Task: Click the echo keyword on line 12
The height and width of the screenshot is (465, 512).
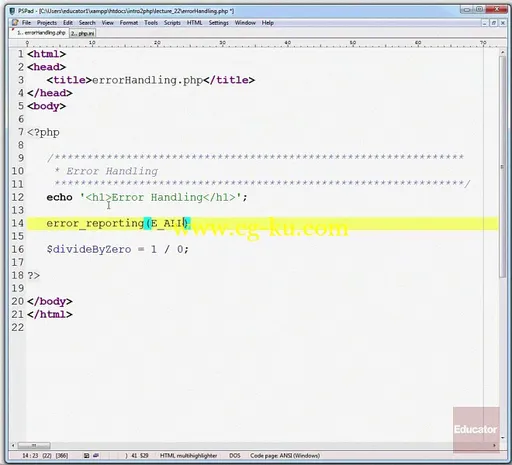Action: pos(59,197)
